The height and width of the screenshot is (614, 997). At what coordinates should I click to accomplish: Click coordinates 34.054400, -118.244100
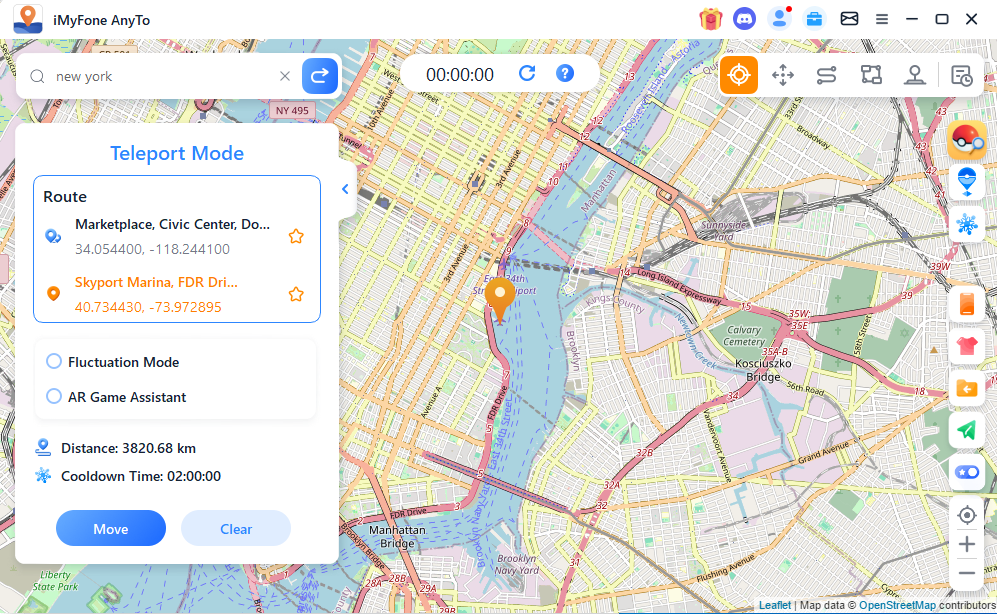pos(153,249)
